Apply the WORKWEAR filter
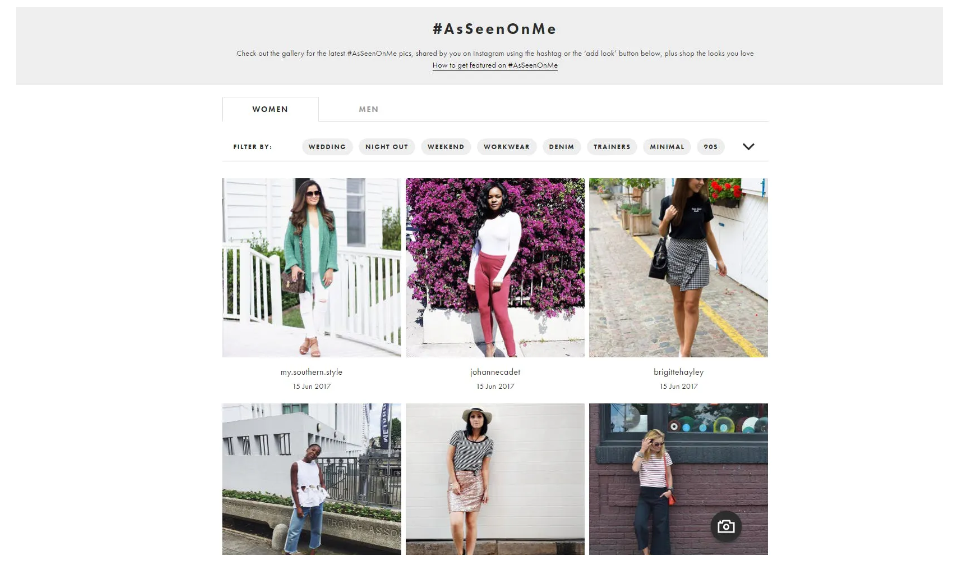 click(507, 146)
